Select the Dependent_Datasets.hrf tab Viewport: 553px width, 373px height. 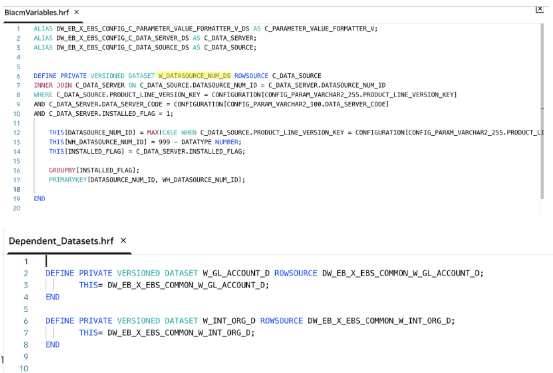coord(61,241)
